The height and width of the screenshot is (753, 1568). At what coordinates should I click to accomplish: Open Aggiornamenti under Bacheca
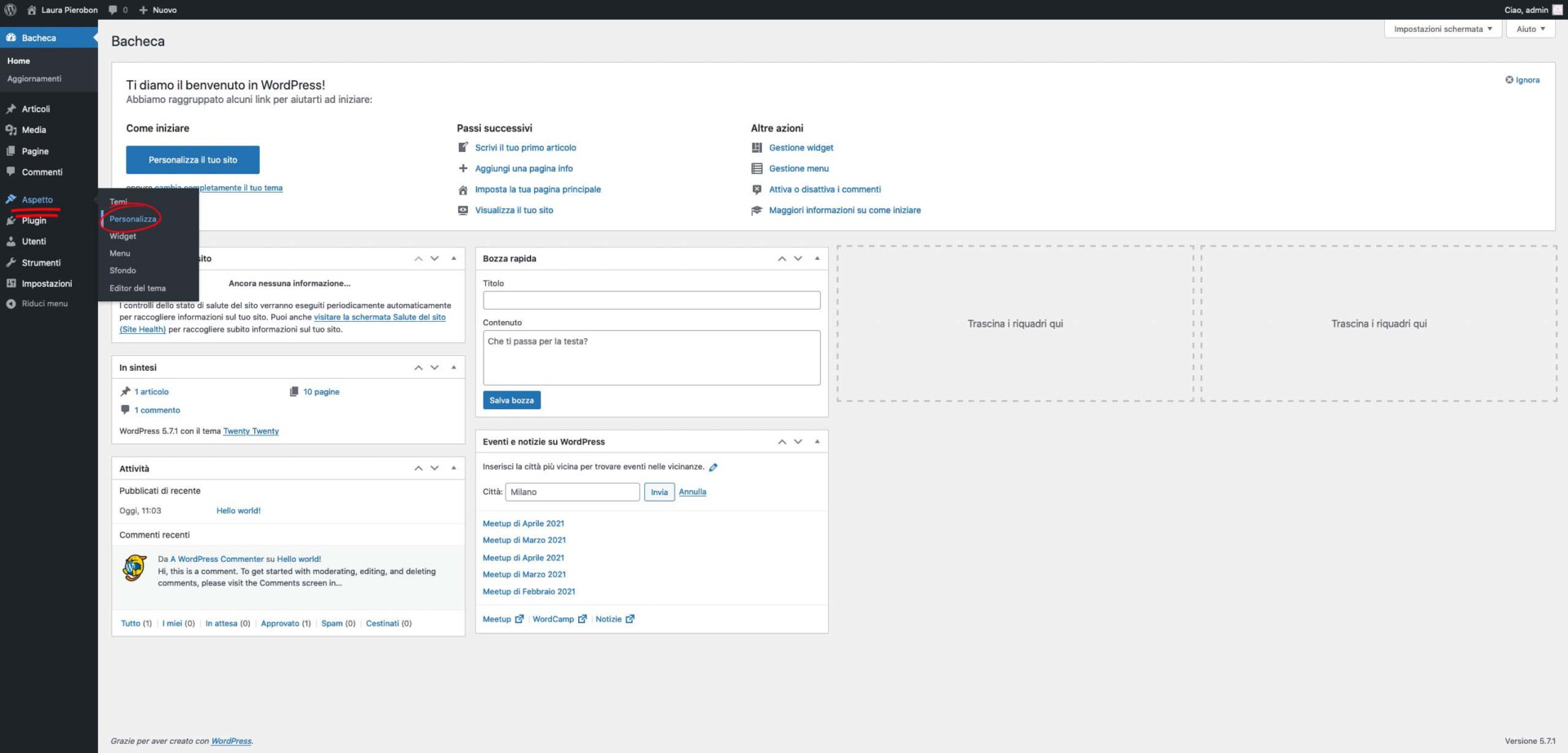[x=34, y=79]
